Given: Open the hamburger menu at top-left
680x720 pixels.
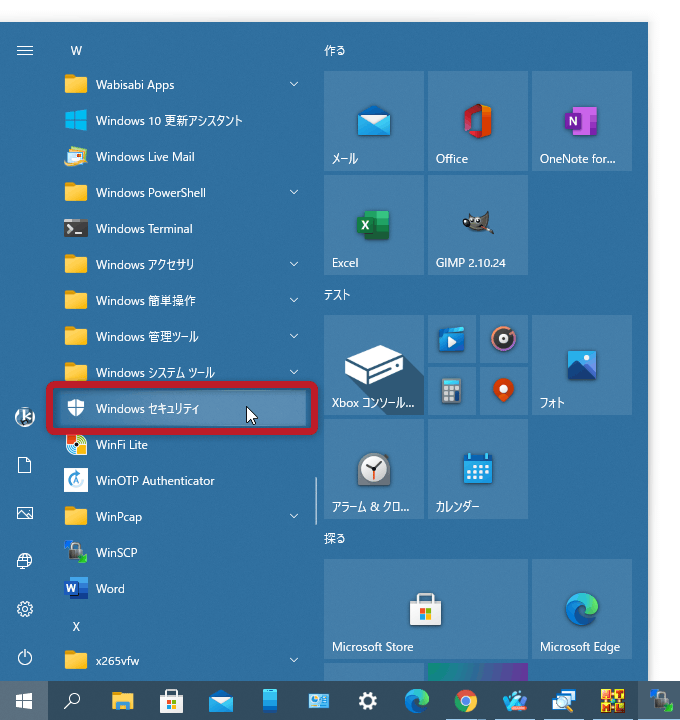Looking at the screenshot, I should 25,51.
